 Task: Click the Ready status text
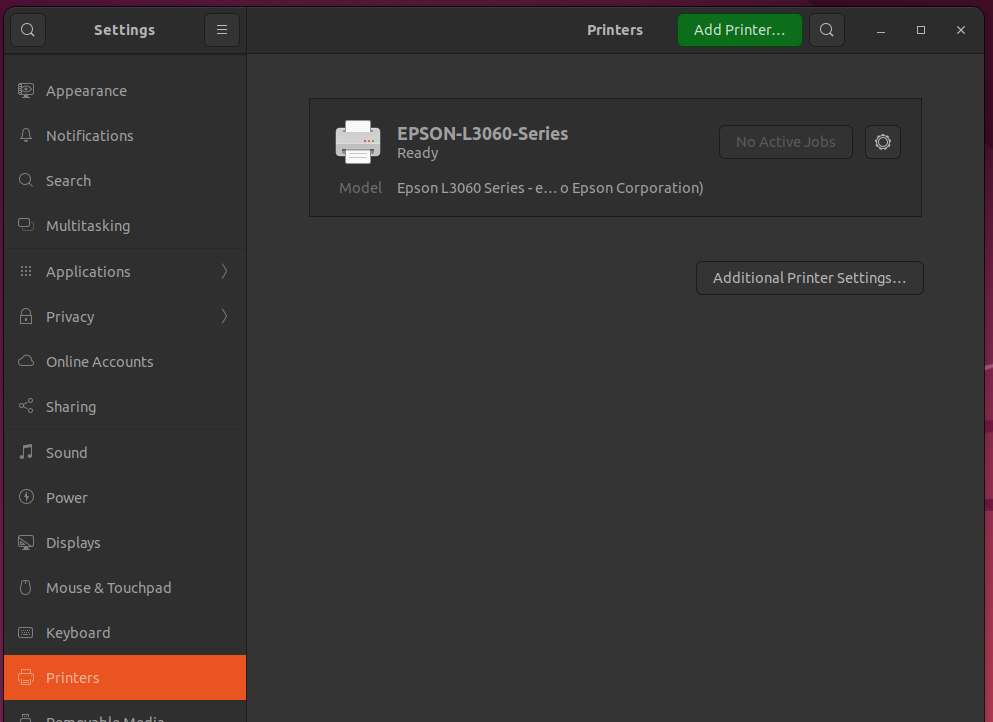click(x=417, y=153)
